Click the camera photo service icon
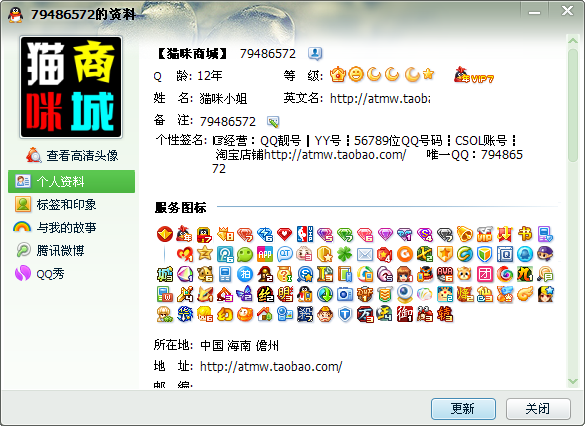 (345, 294)
